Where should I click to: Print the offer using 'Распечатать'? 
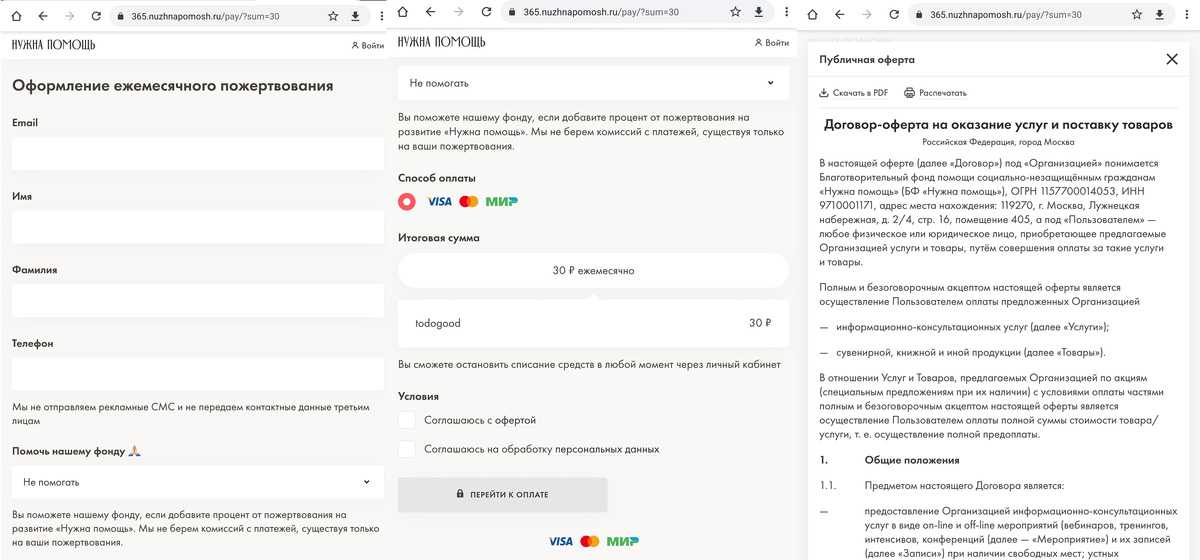click(x=935, y=93)
